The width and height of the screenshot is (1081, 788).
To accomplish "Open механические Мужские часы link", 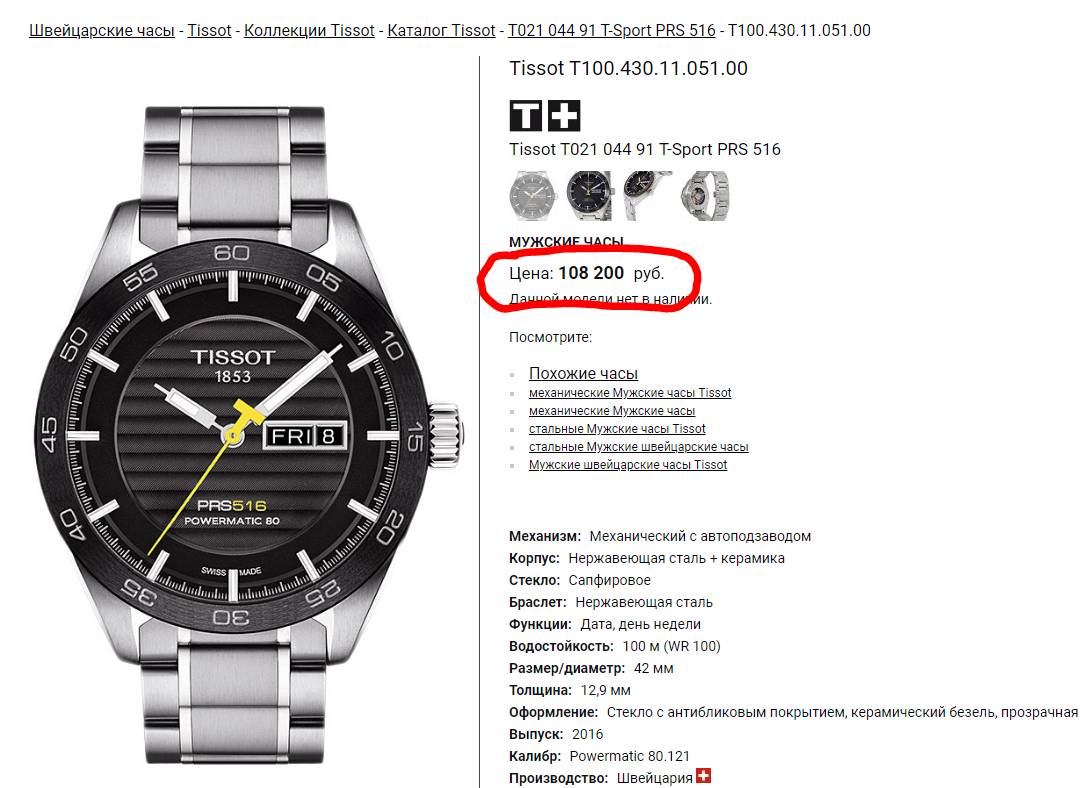I will pos(612,410).
